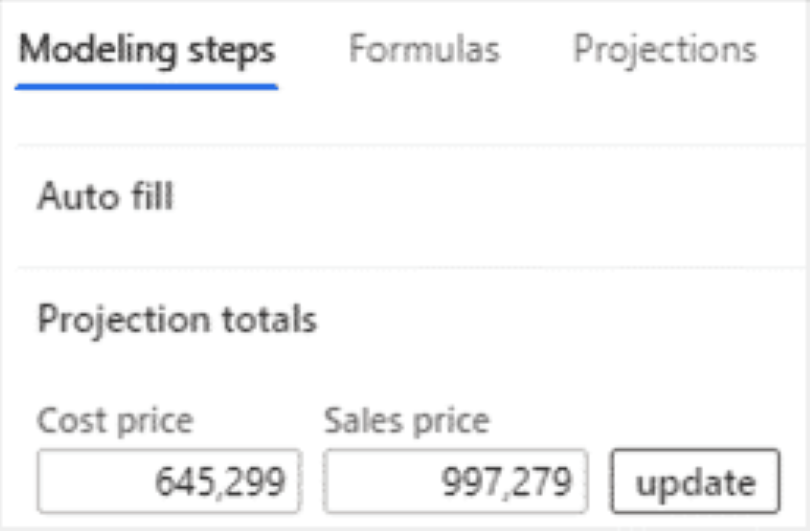Update the projection totals

696,483
